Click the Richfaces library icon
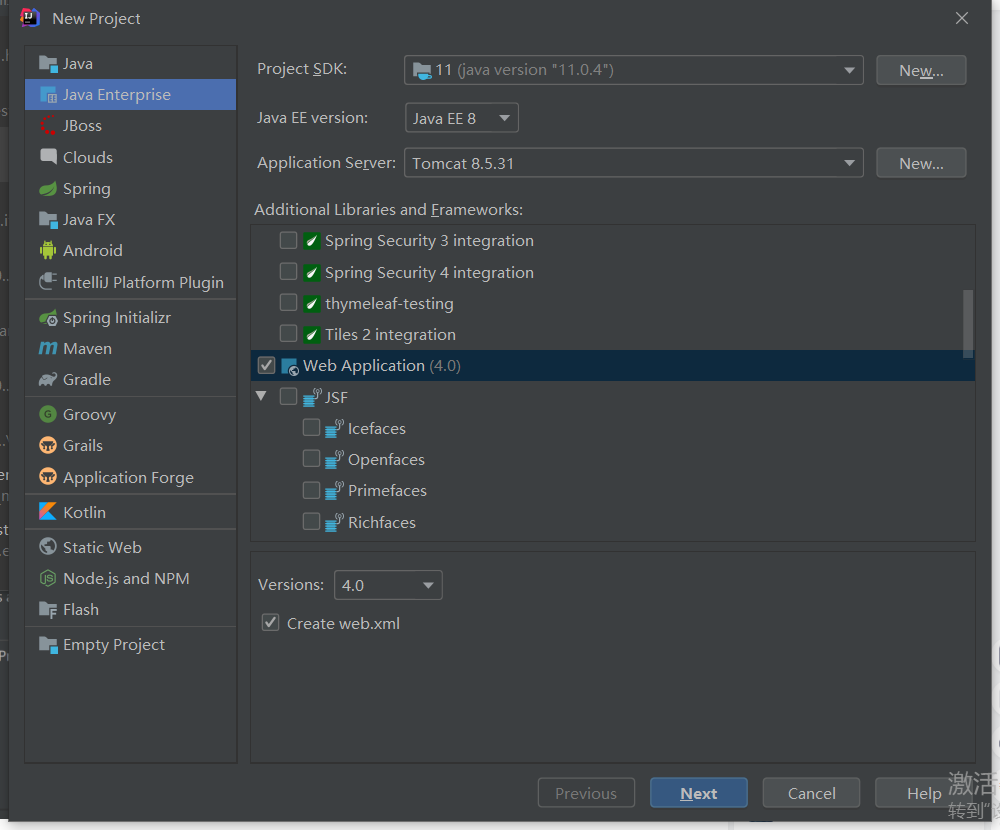This screenshot has height=830, width=1000. [334, 522]
